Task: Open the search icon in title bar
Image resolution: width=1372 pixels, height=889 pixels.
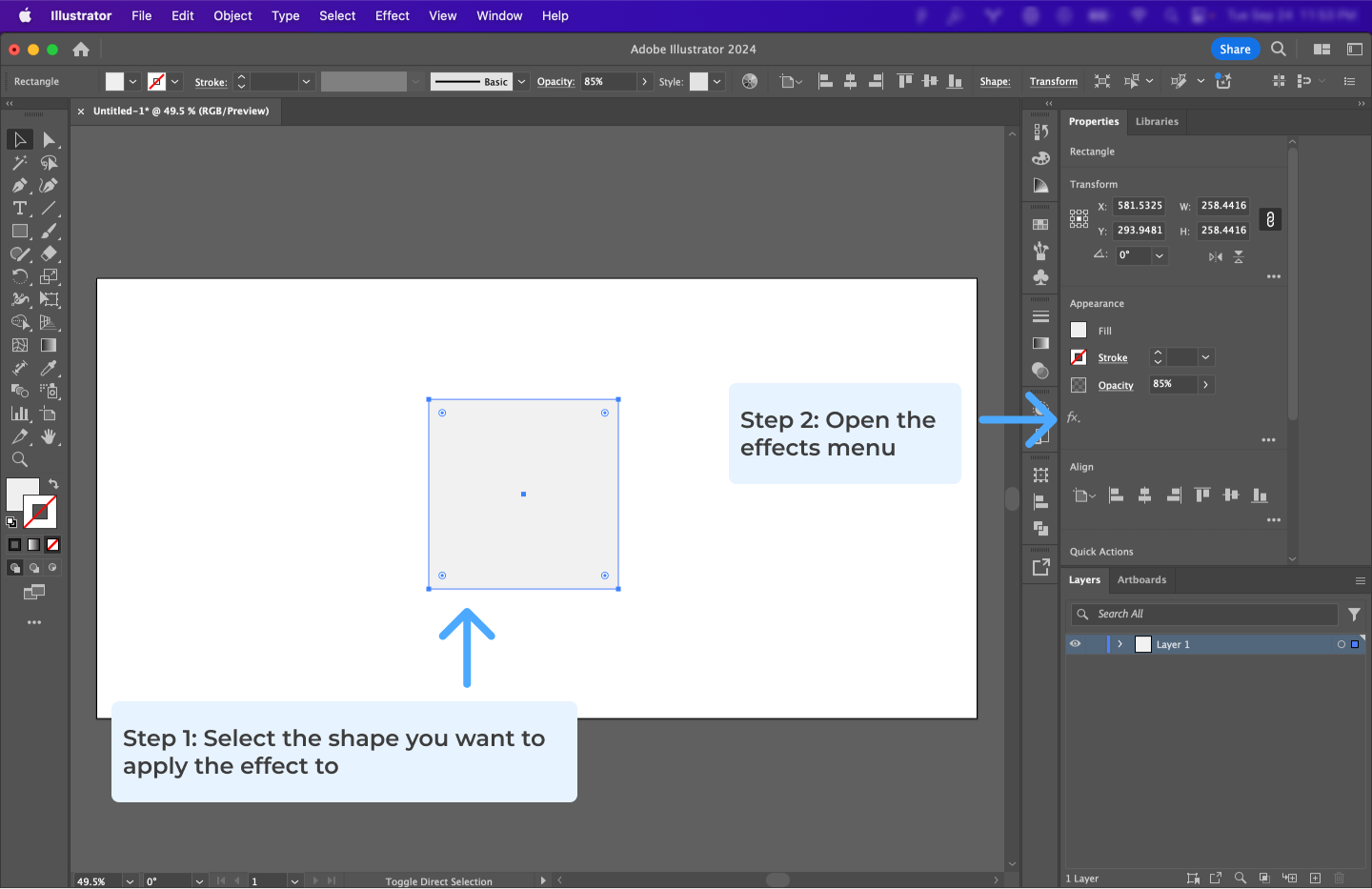Action: tap(1279, 50)
